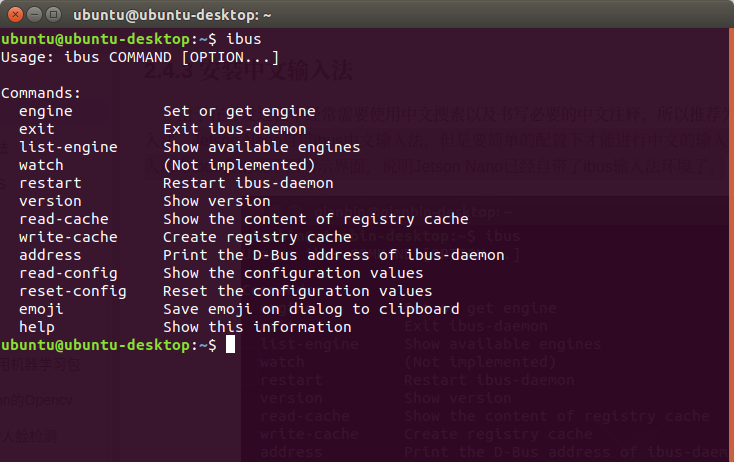Click 'Reset the configuration values' description
734x462 pixels.
click(298, 291)
